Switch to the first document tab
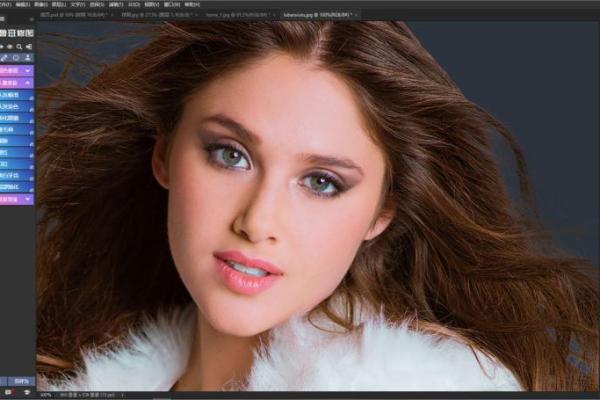The width and height of the screenshot is (600, 400). 62,16
